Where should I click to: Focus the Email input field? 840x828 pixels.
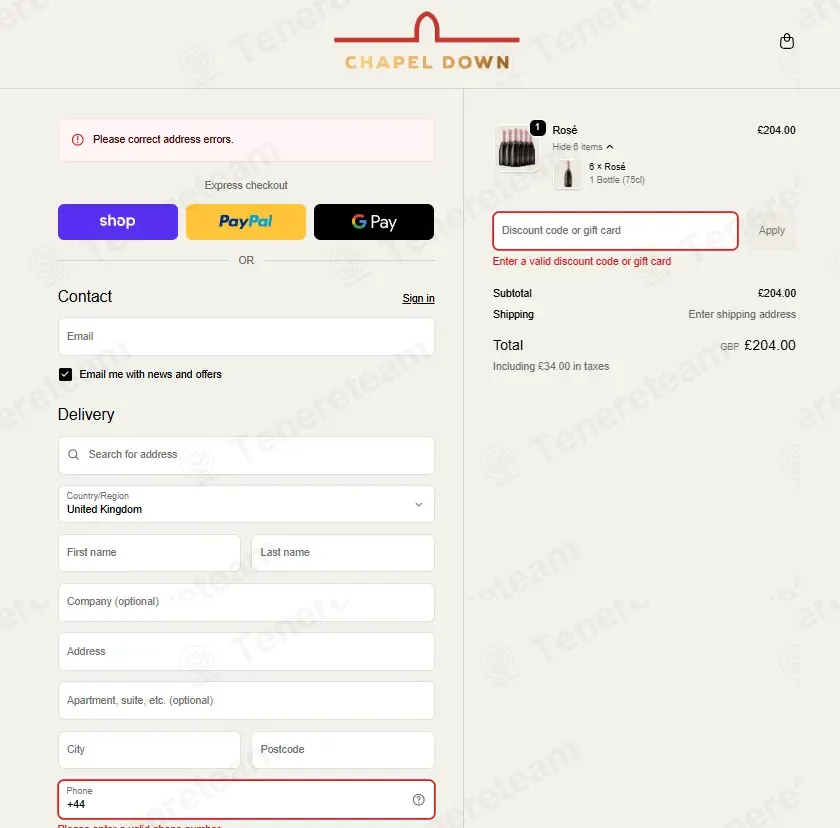coord(246,336)
